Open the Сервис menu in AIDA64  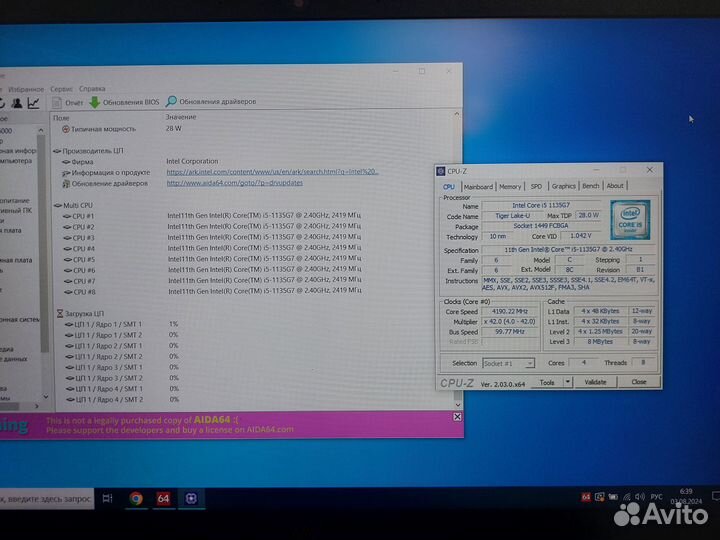click(x=62, y=89)
